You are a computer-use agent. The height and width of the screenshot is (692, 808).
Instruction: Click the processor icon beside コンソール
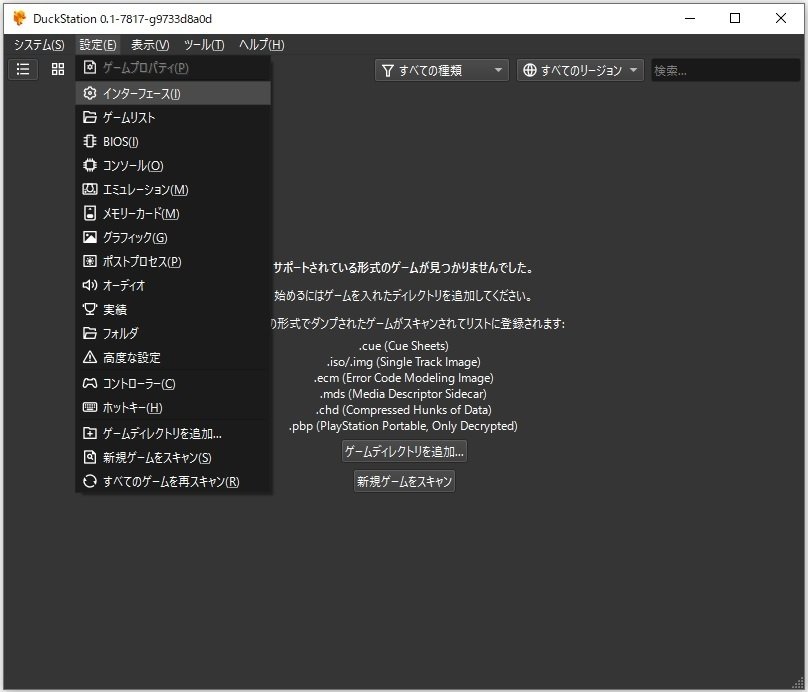pyautogui.click(x=90, y=165)
